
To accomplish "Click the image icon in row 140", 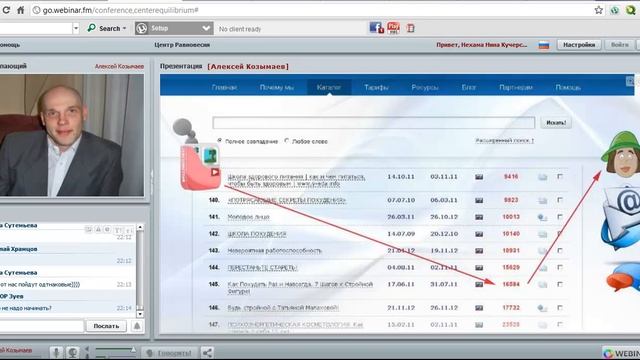I will pos(479,200).
